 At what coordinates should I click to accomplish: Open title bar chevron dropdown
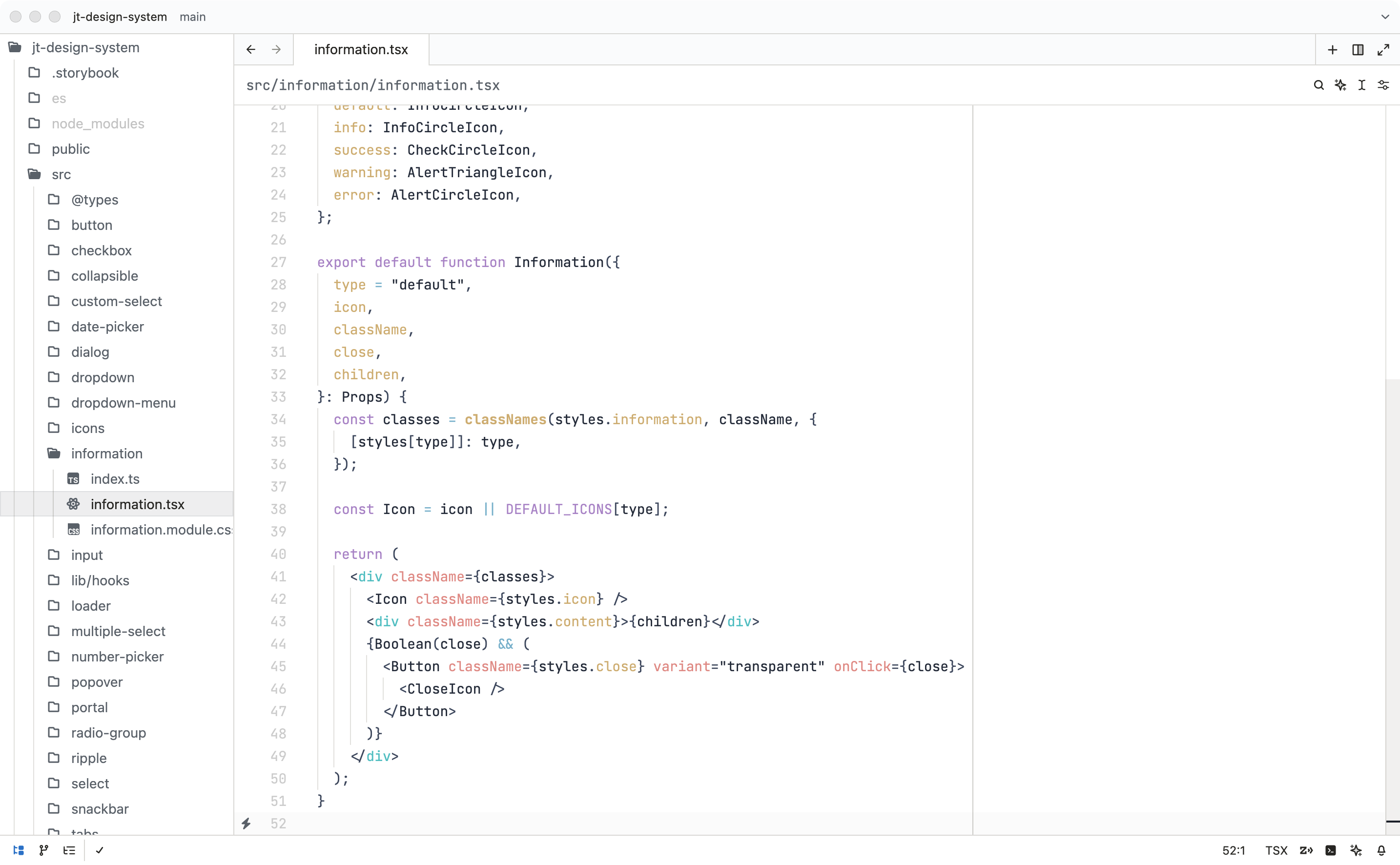(x=1384, y=17)
